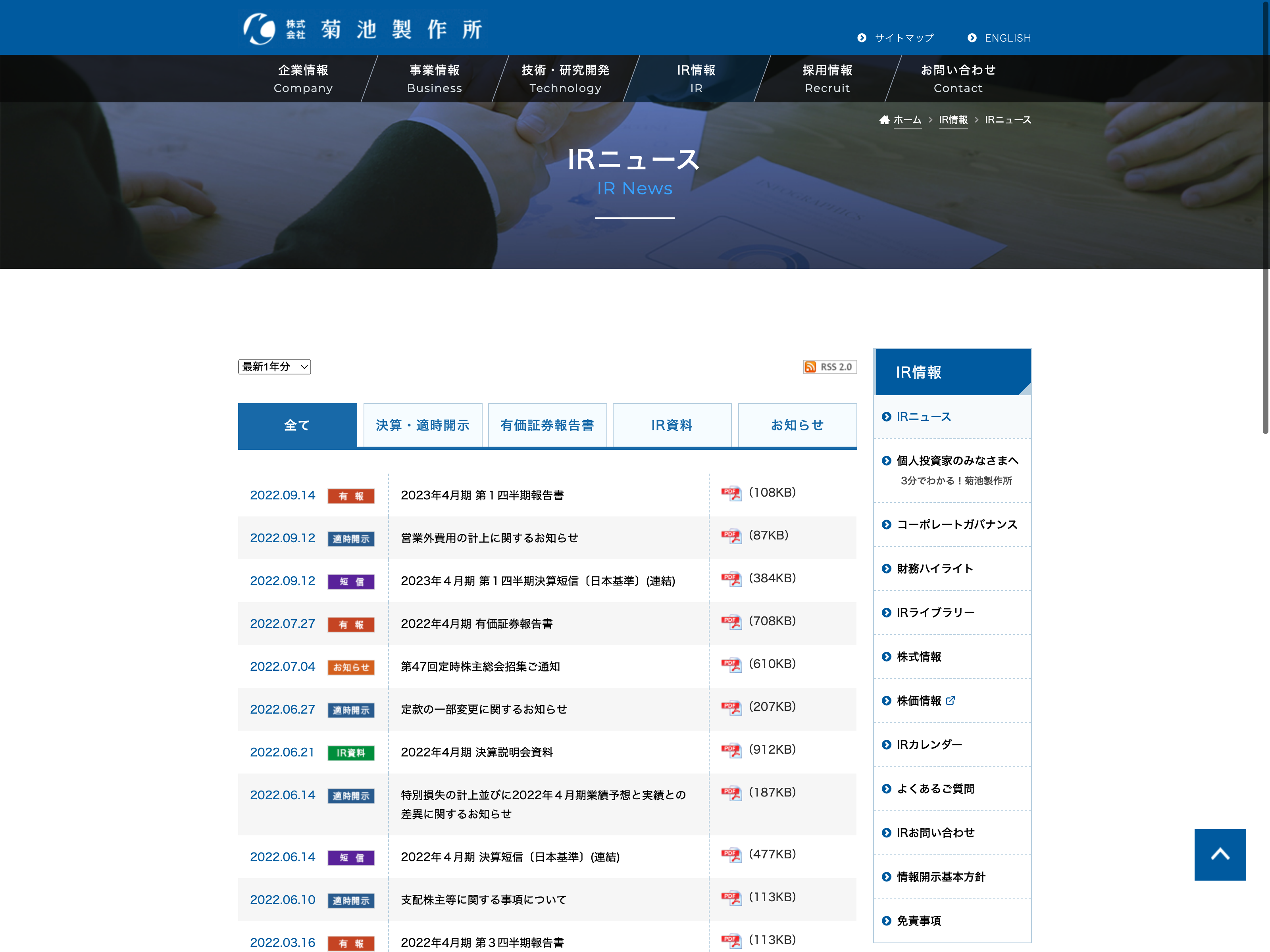Click the external link icon beside 株価情報

950,700
